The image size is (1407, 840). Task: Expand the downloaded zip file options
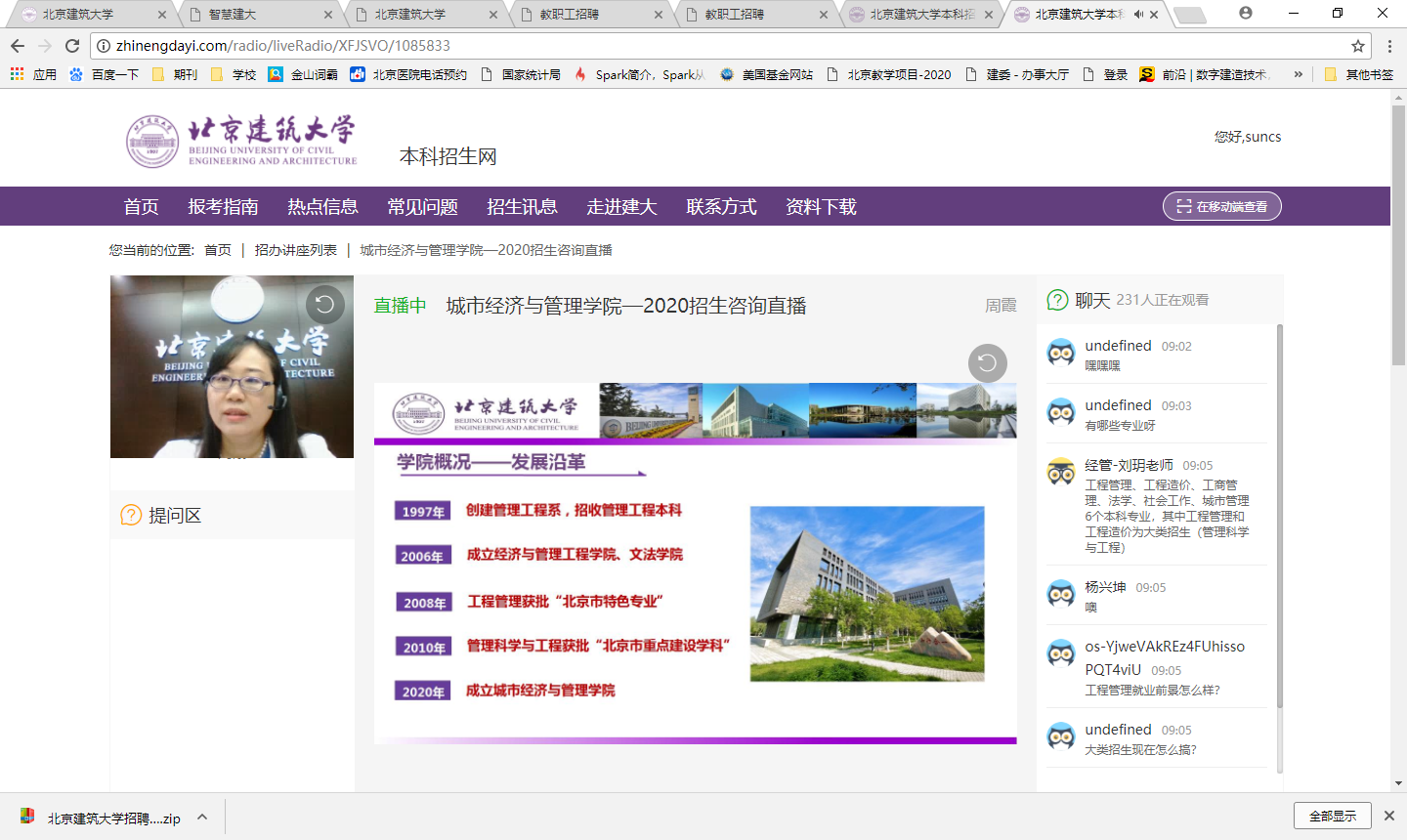tap(202, 818)
